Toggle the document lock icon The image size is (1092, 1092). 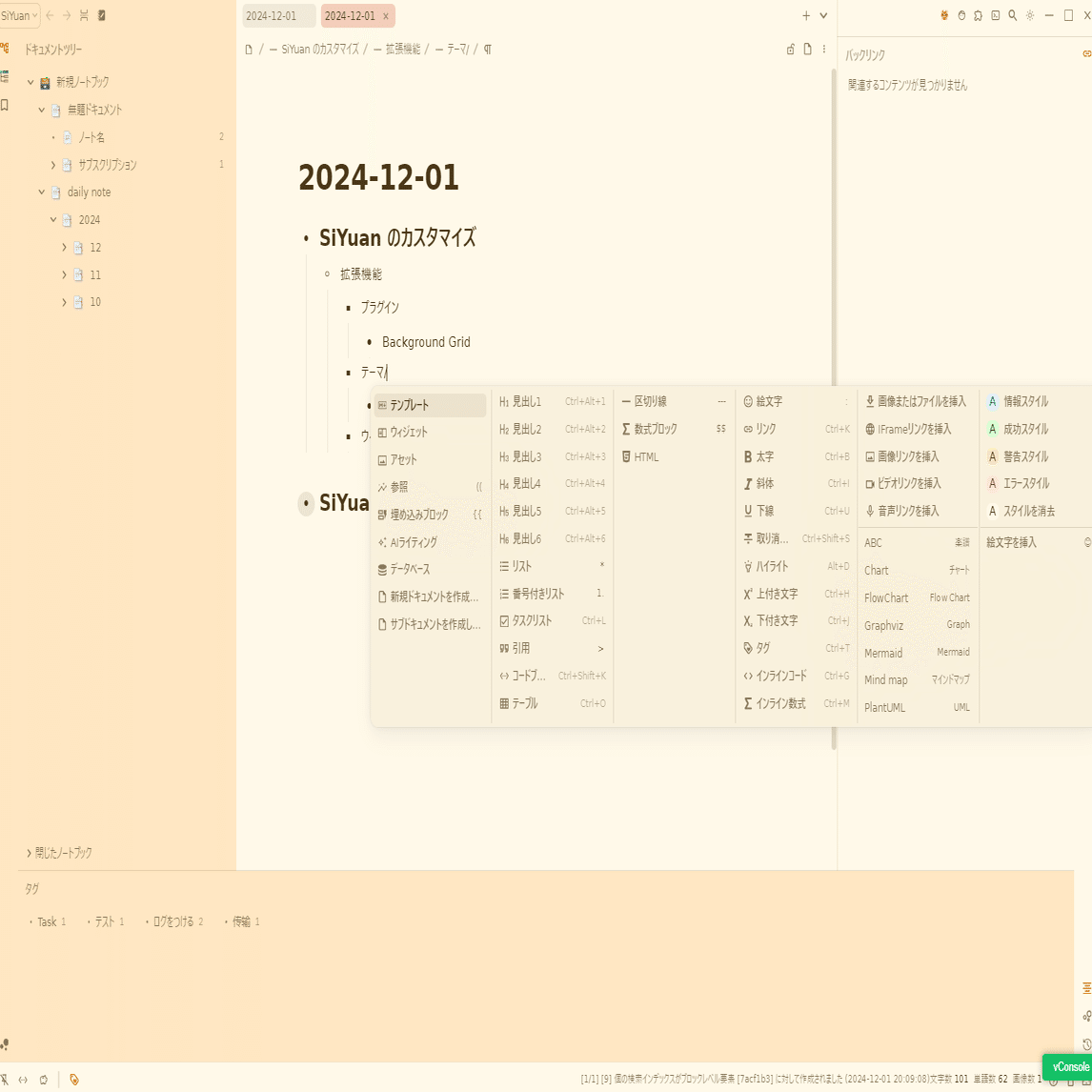791,49
